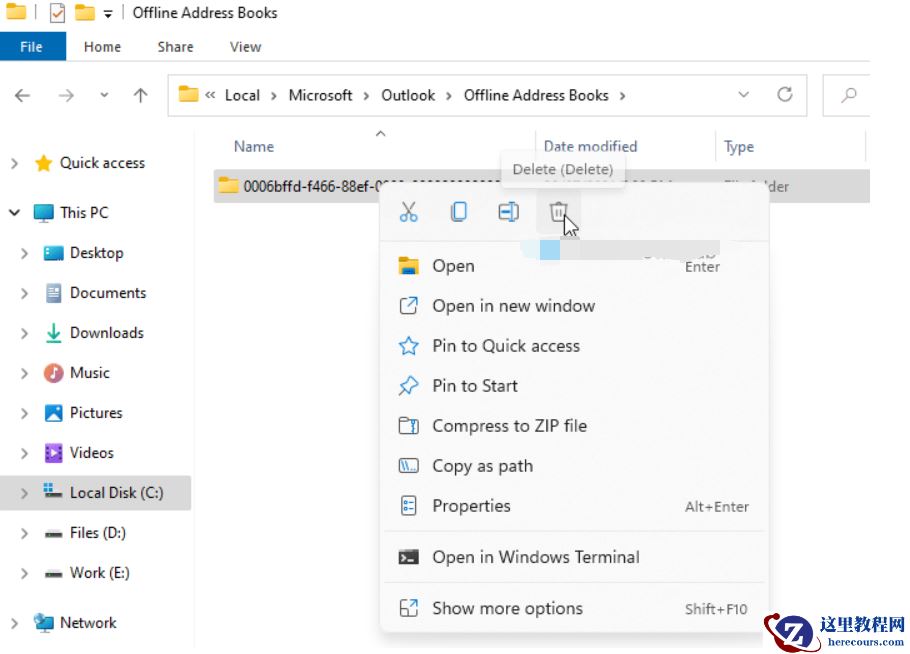This screenshot has width=910, height=654.
Task: Sort files by clicking the Name column header
Action: (253, 146)
